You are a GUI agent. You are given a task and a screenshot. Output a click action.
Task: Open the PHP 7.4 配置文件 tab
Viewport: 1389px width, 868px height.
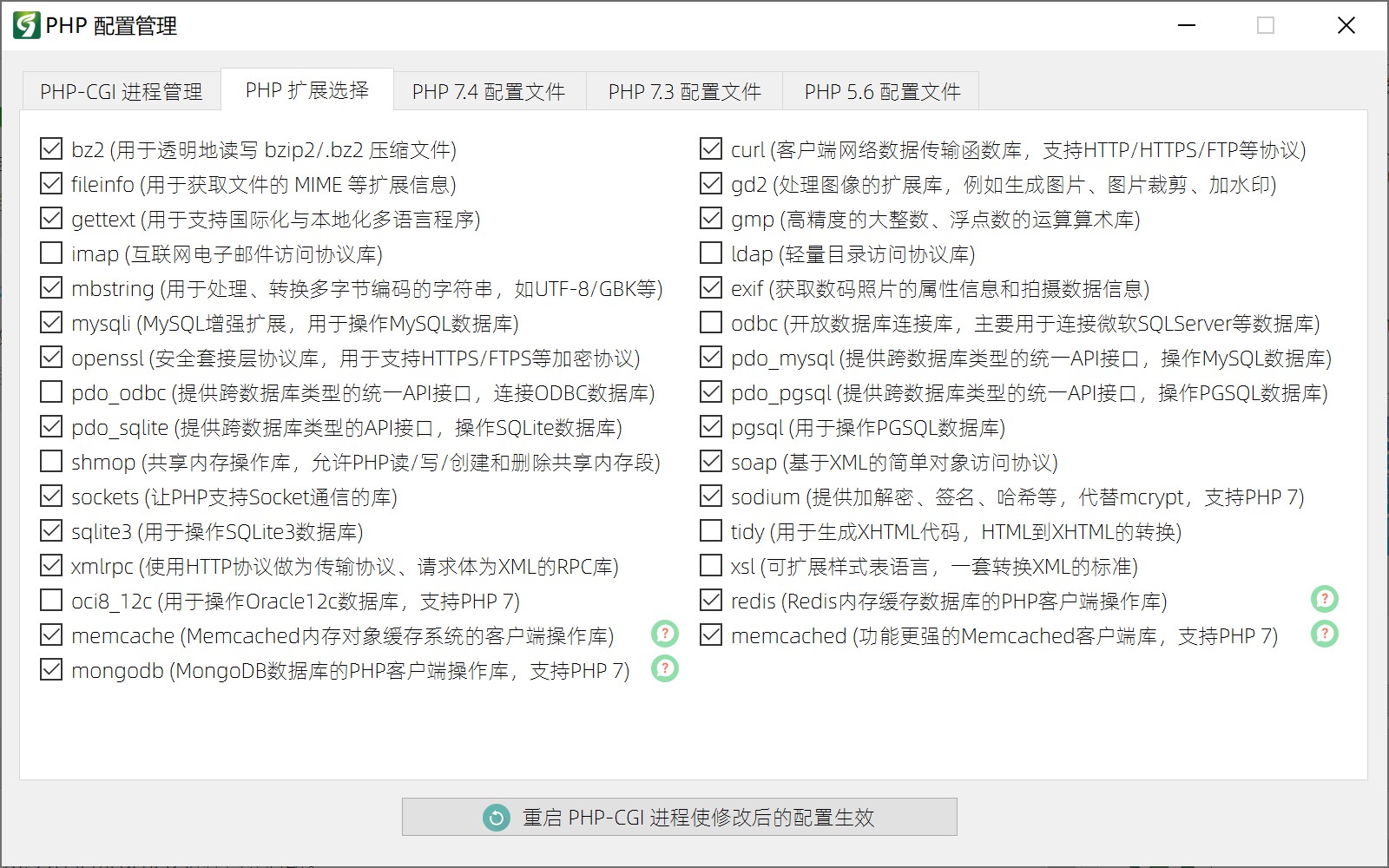click(x=488, y=92)
